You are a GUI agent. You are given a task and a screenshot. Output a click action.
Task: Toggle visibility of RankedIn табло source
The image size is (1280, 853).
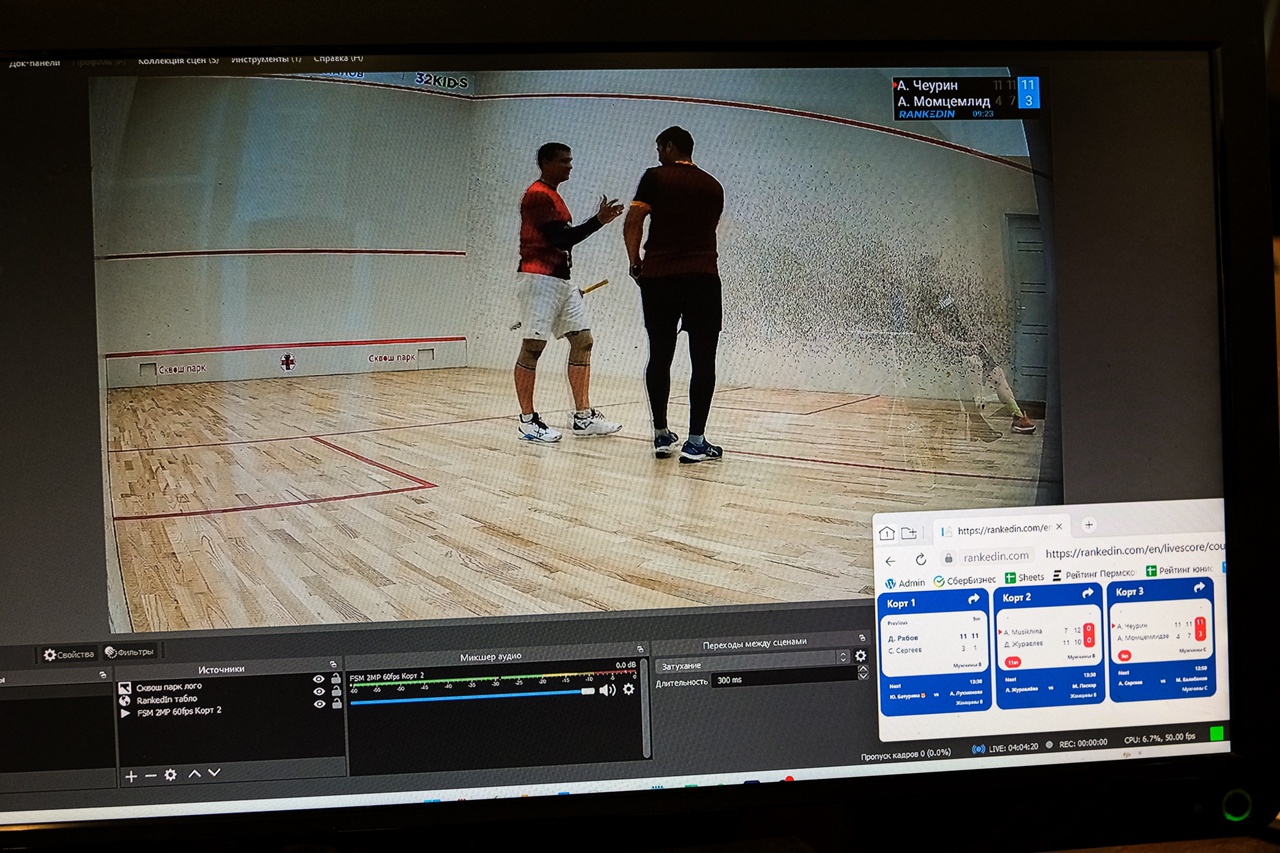319,691
